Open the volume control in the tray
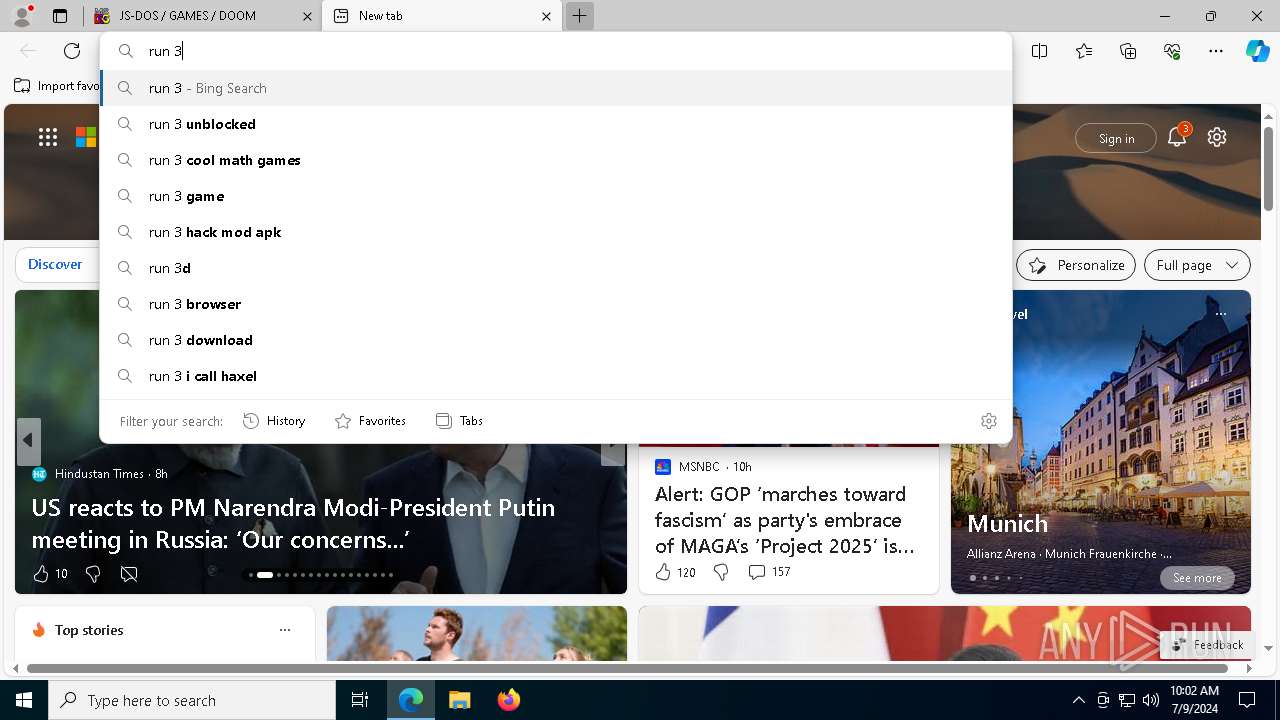Image resolution: width=1280 pixels, height=720 pixels. tap(1150, 700)
